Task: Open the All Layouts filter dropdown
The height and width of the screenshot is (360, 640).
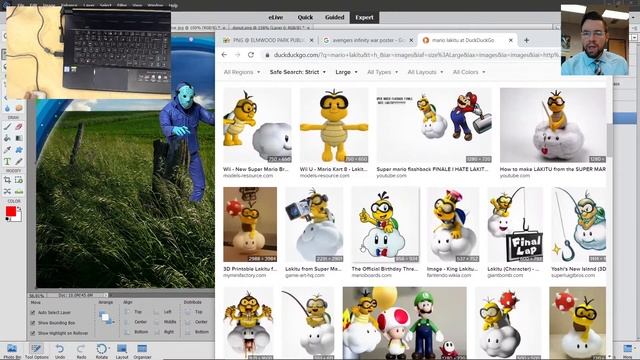Action: point(425,72)
